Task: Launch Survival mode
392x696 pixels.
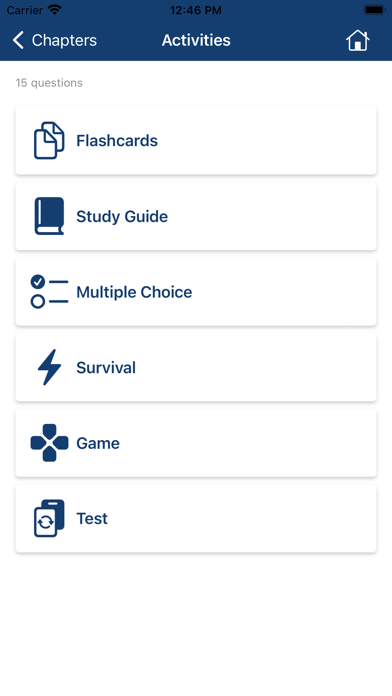Action: 196,367
